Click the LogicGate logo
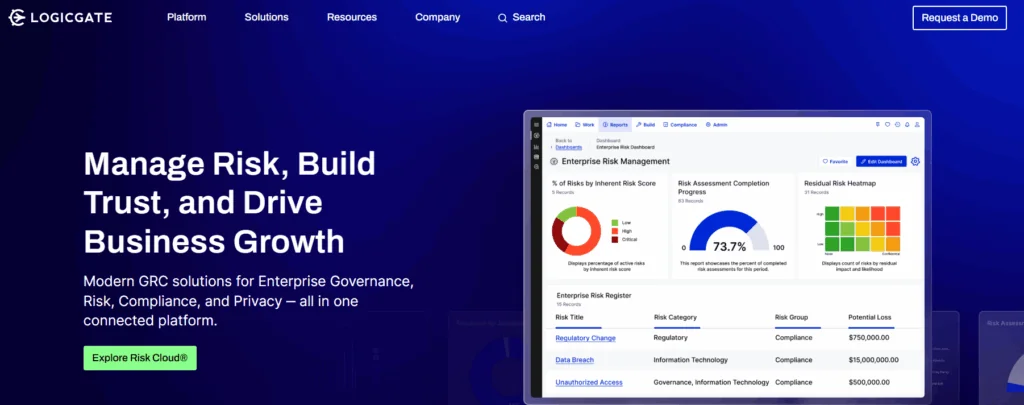 pos(60,17)
